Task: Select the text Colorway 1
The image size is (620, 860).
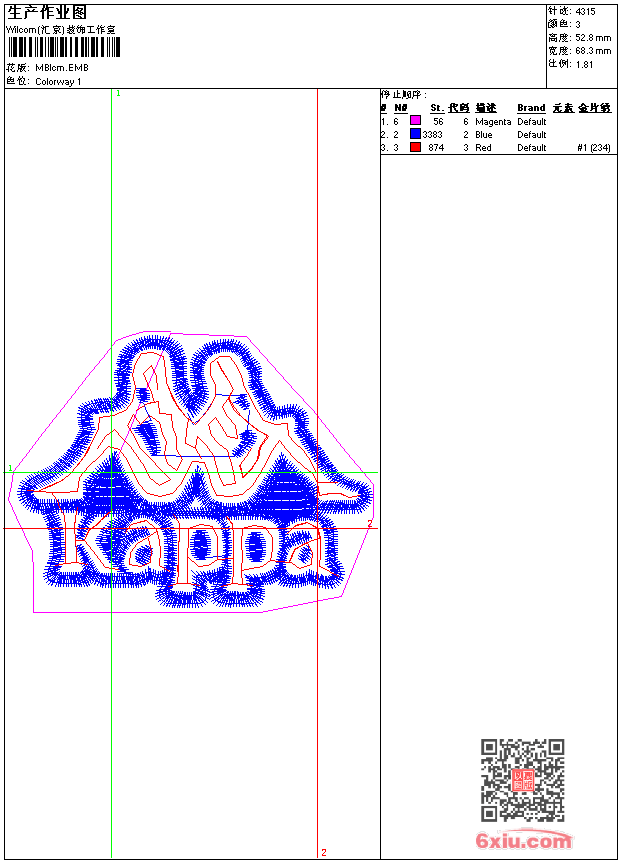Action: tap(58, 82)
